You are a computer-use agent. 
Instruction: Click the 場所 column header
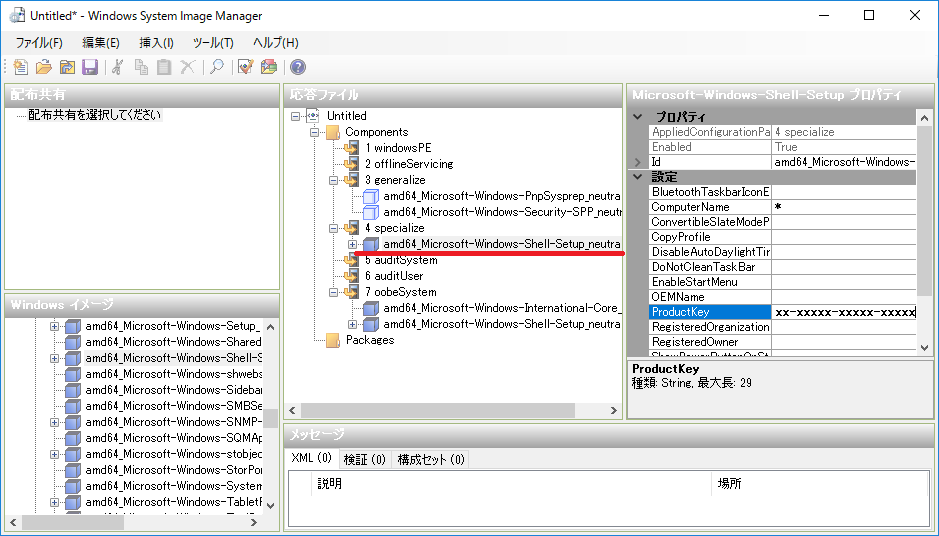pos(820,483)
